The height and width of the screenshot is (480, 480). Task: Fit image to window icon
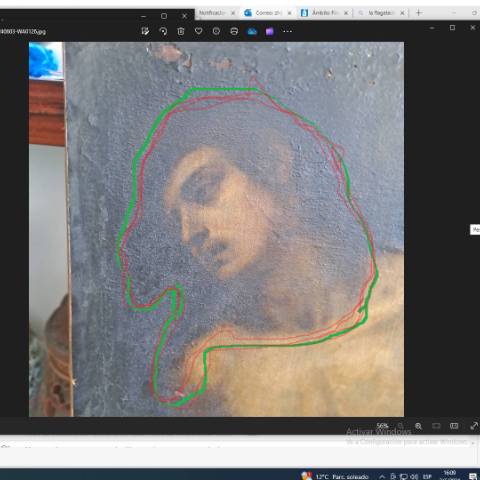point(436,426)
